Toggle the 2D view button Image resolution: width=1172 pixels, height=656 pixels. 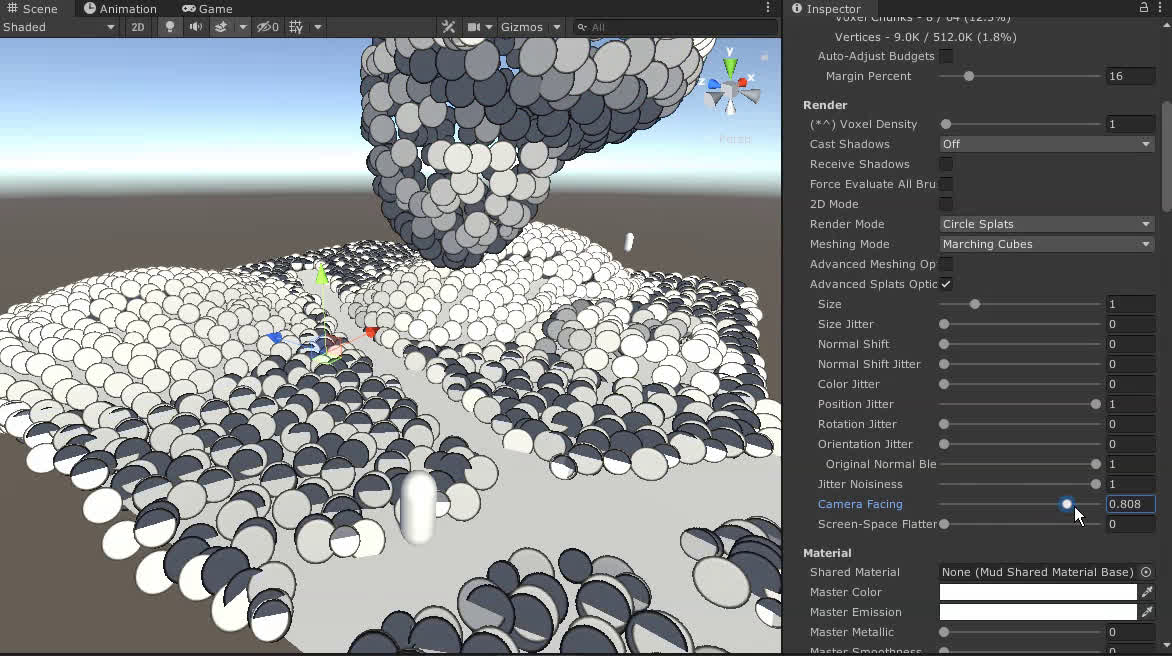(138, 27)
